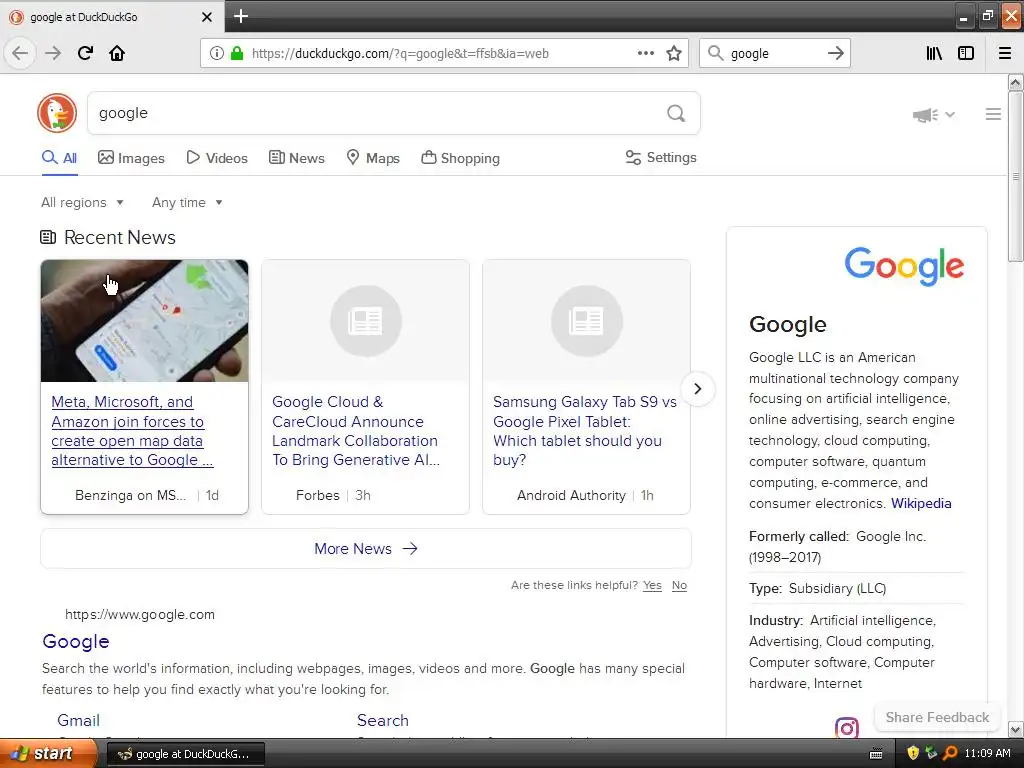Click the google at DuckDuckGo taskbar button
Image resolution: width=1024 pixels, height=768 pixels.
(185, 754)
